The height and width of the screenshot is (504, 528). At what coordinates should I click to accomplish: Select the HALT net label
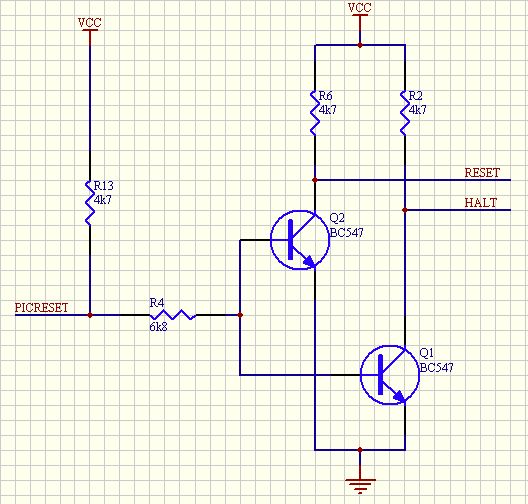481,203
